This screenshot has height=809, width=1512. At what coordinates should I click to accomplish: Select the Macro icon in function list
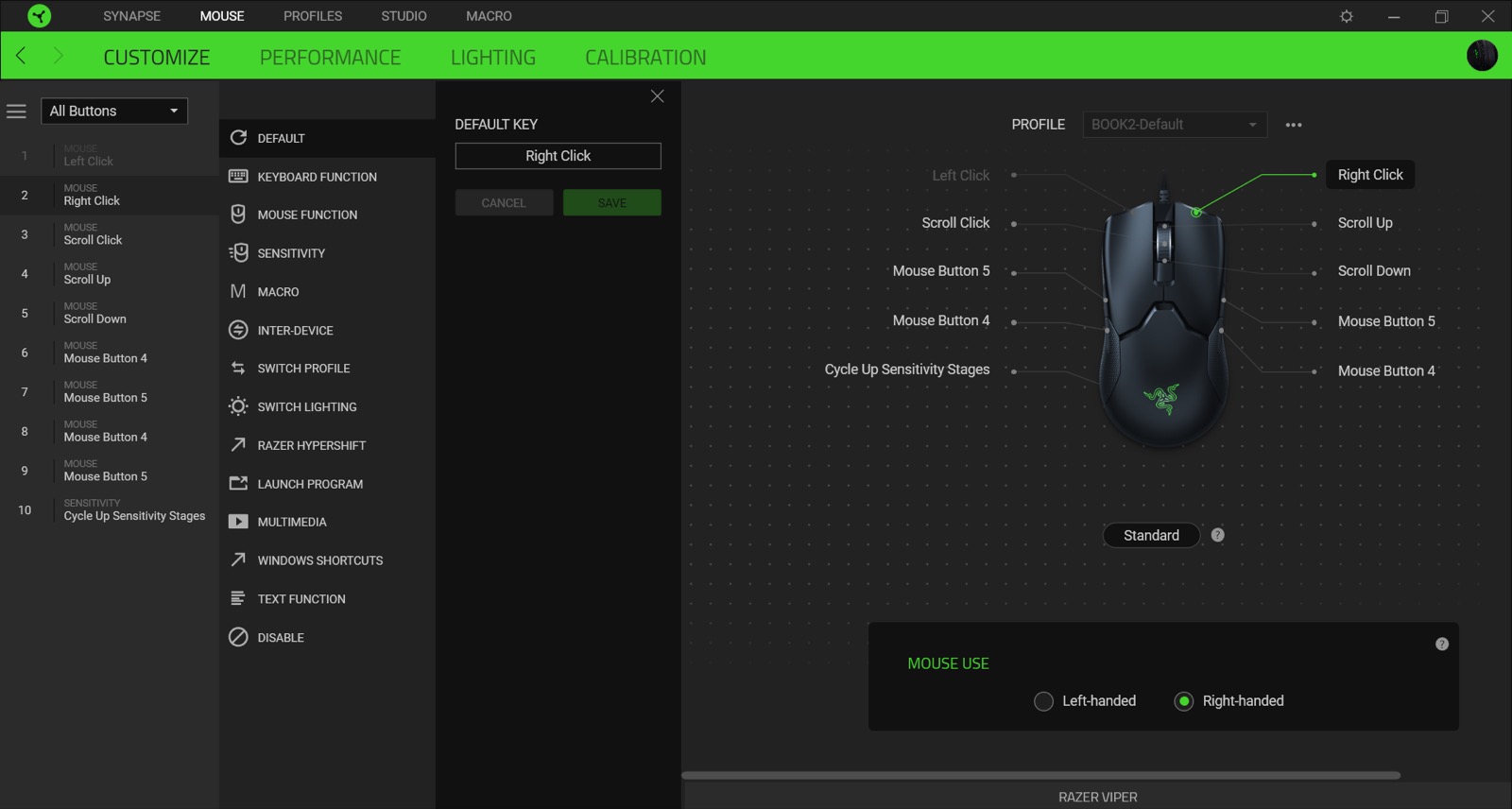click(238, 292)
